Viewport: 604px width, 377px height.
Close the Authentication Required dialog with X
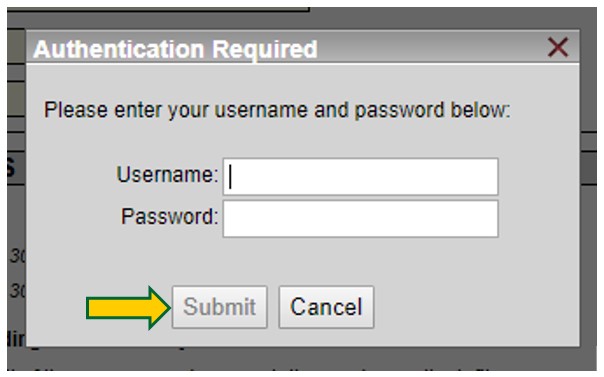coord(557,47)
